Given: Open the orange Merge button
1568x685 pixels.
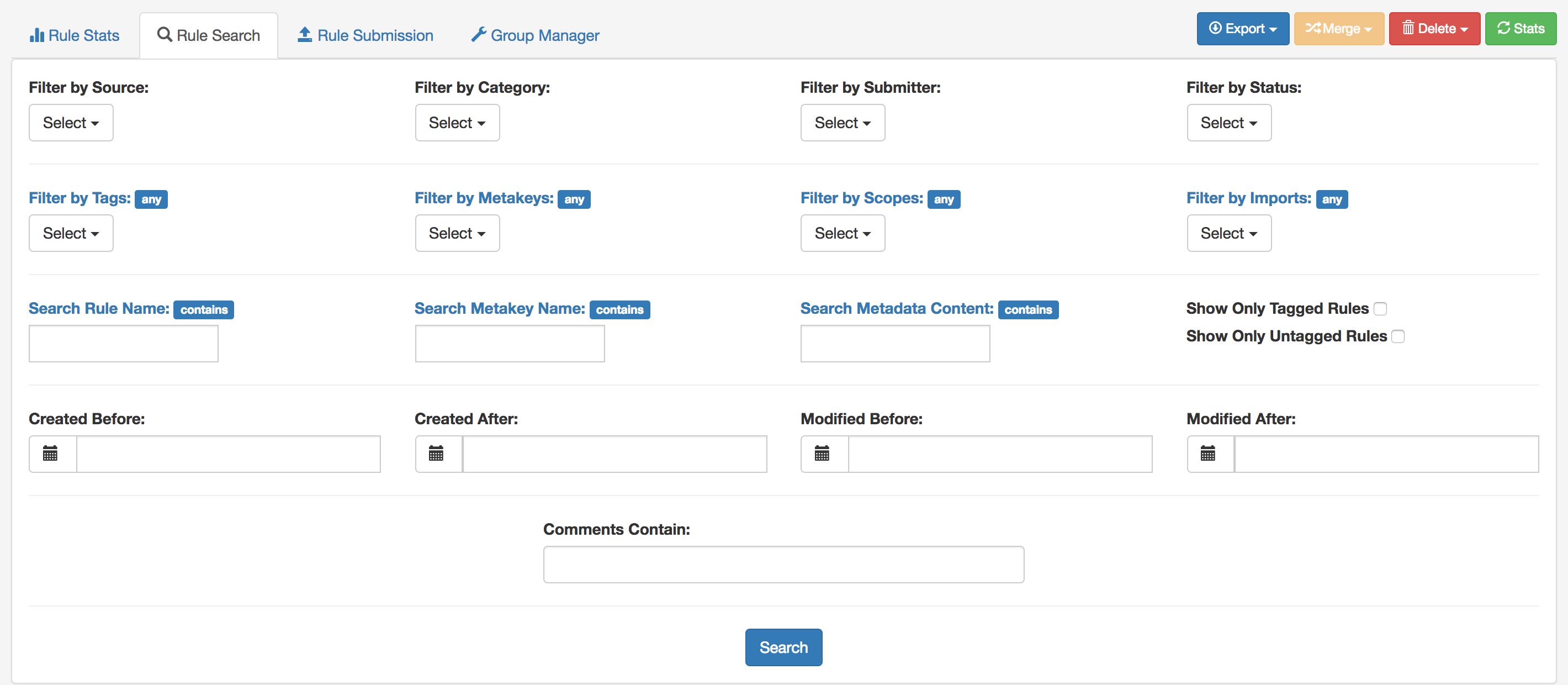Looking at the screenshot, I should (x=1338, y=29).
